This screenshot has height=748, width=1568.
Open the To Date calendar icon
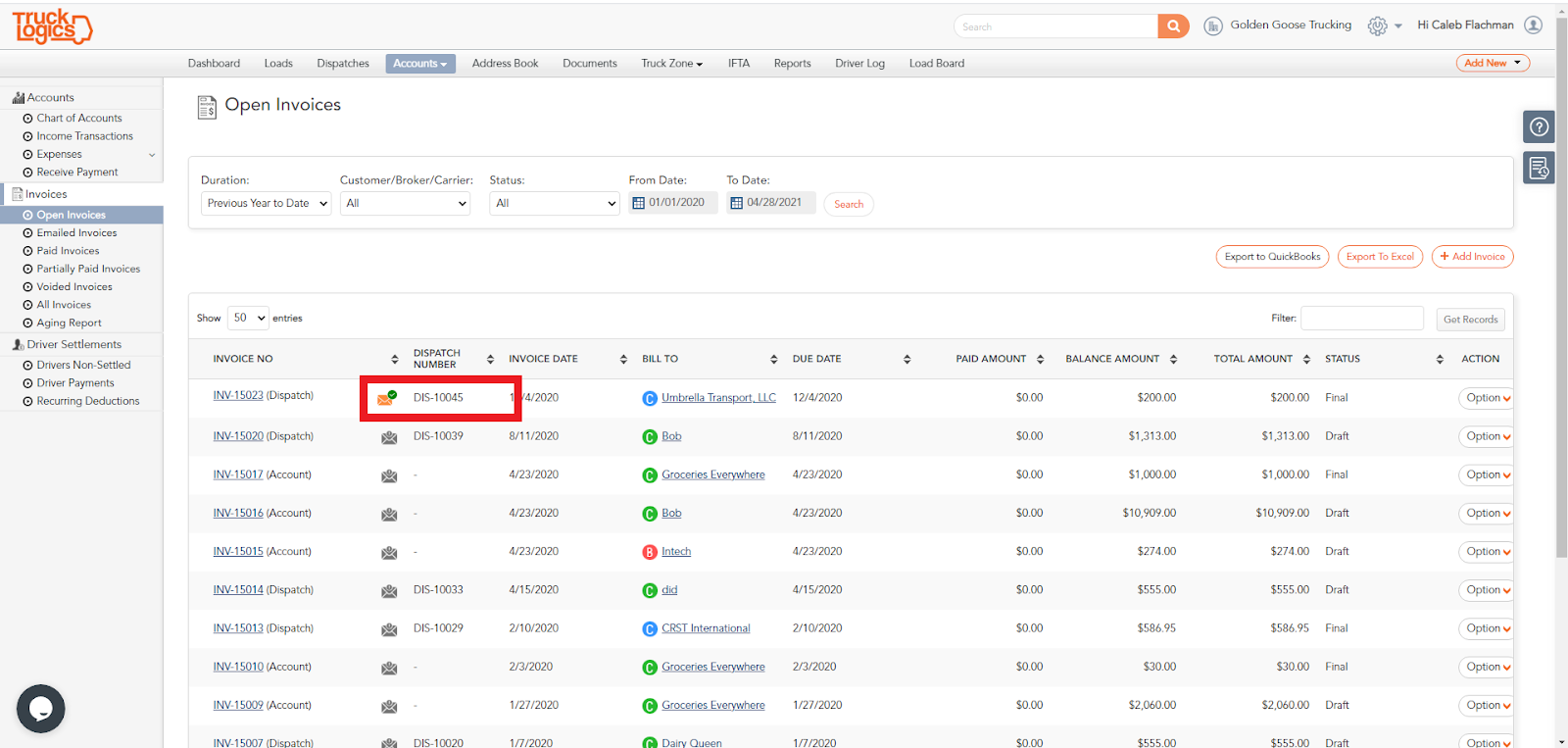737,203
